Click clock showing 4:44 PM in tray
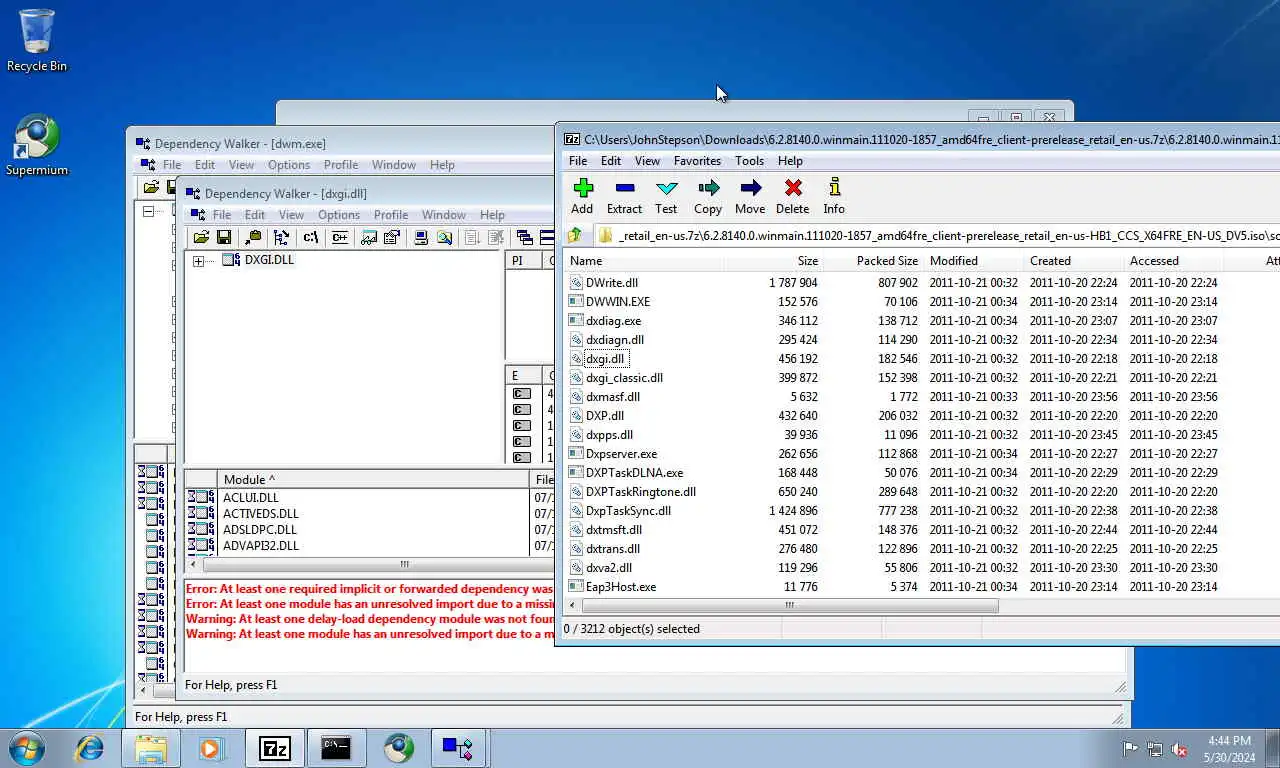The image size is (1280, 768). coord(1229,748)
